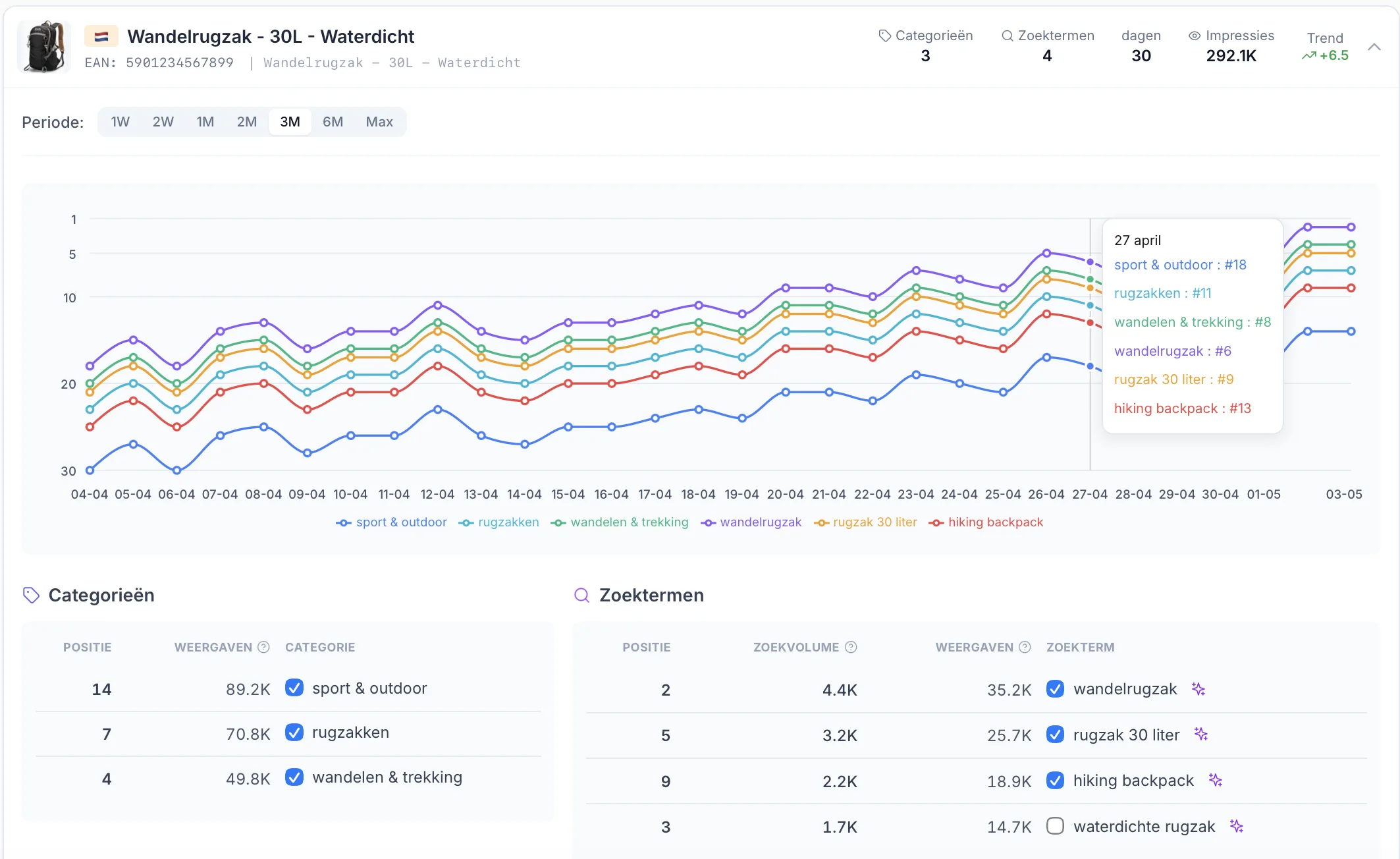Click the sport & outdoor data point at 04-04

pos(90,470)
